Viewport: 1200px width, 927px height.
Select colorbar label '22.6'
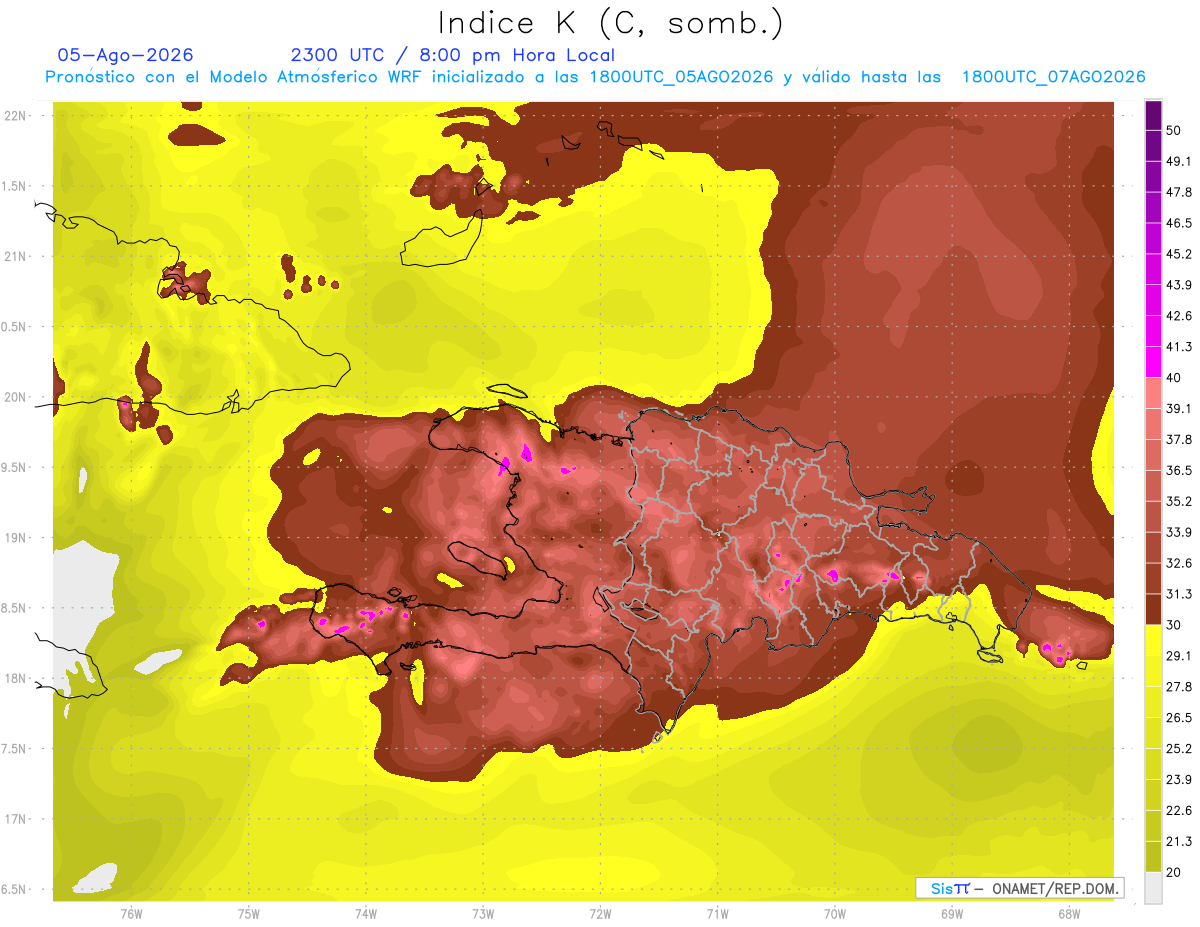pyautogui.click(x=1179, y=811)
